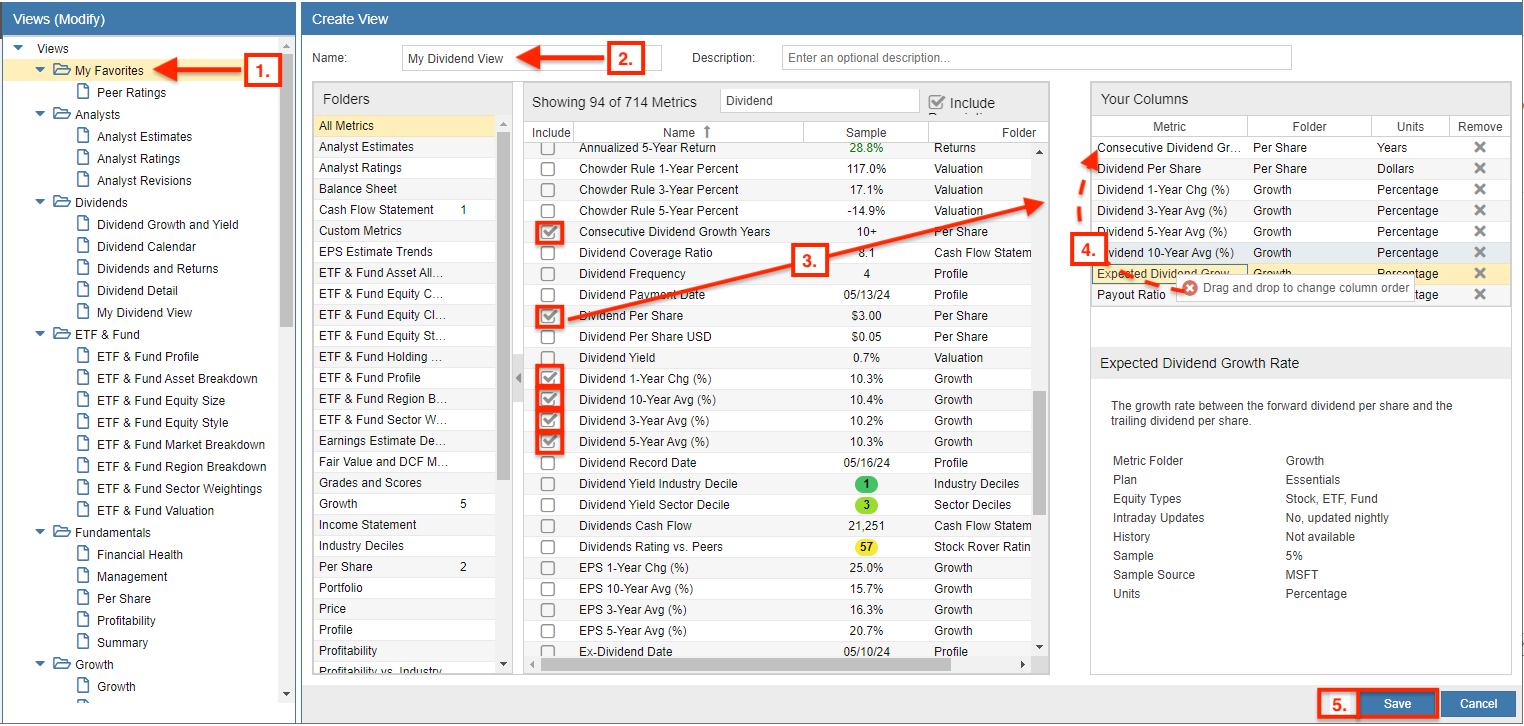The image size is (1524, 726).
Task: Uncheck Consecutive Dividend Growth Years
Action: point(548,232)
